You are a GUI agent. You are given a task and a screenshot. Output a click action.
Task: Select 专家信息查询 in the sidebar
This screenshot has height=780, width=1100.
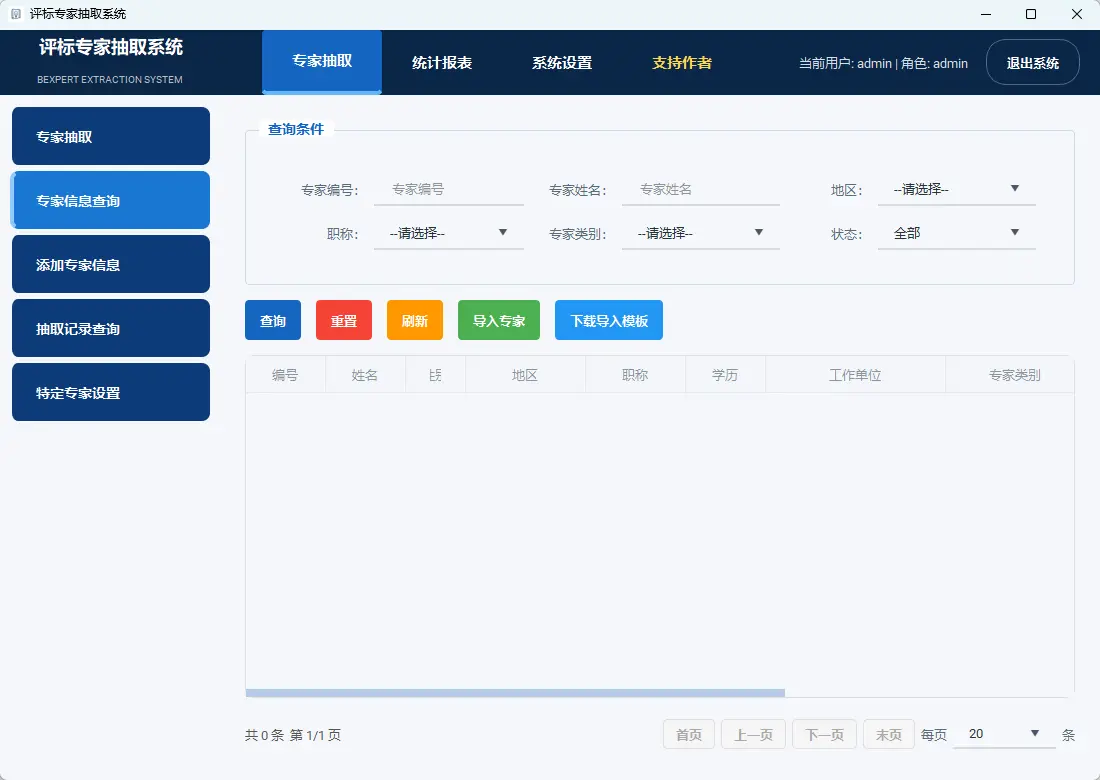pos(111,200)
